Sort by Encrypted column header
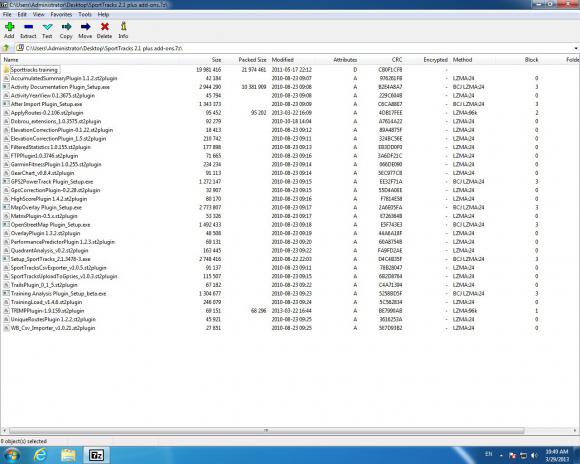580x464 pixels. (x=435, y=60)
